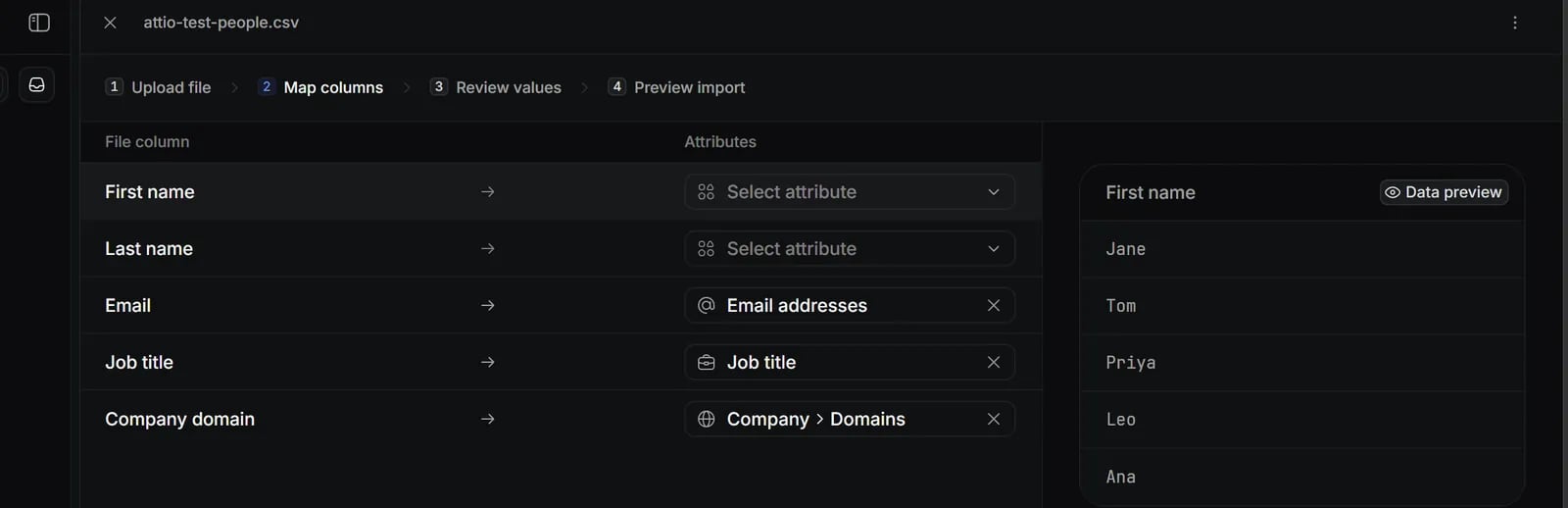Screen dimensions: 1568x508
Task: Remove the Company > Domains mapping
Action: pyautogui.click(x=994, y=420)
